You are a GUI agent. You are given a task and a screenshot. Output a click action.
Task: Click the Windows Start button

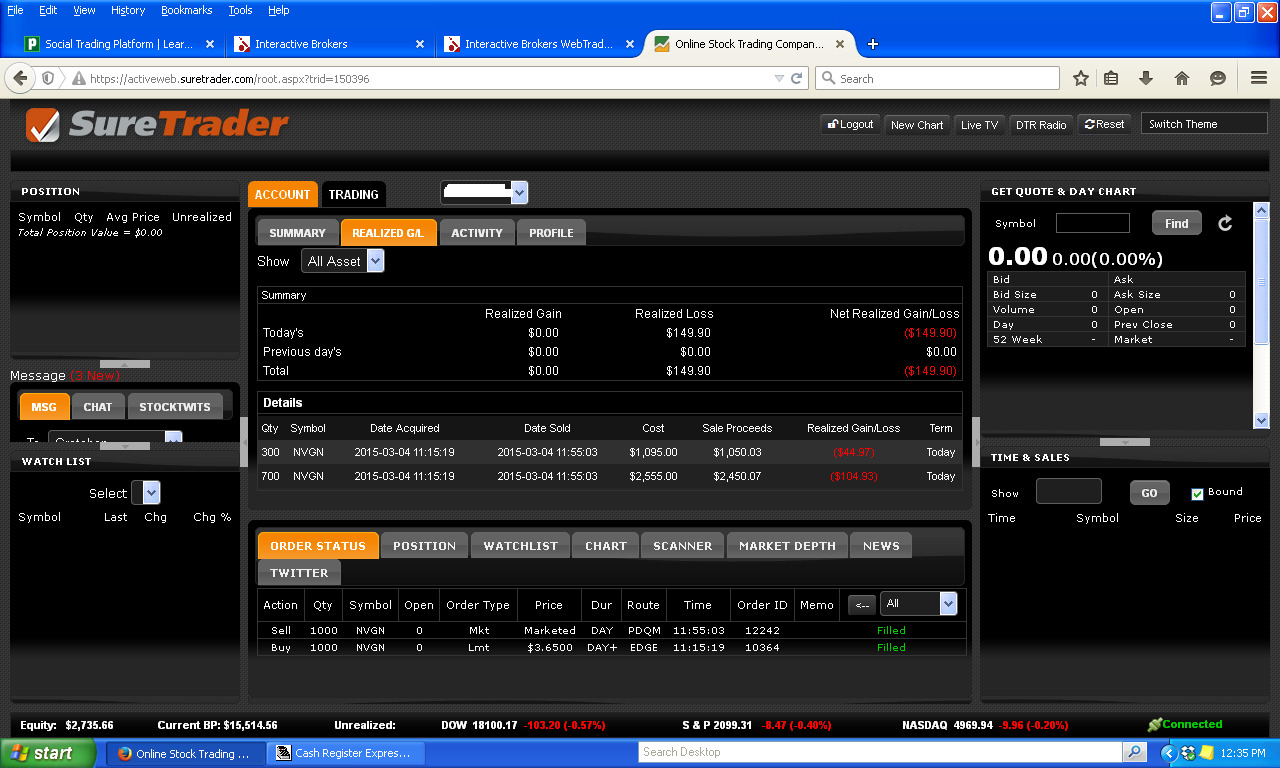(48, 753)
